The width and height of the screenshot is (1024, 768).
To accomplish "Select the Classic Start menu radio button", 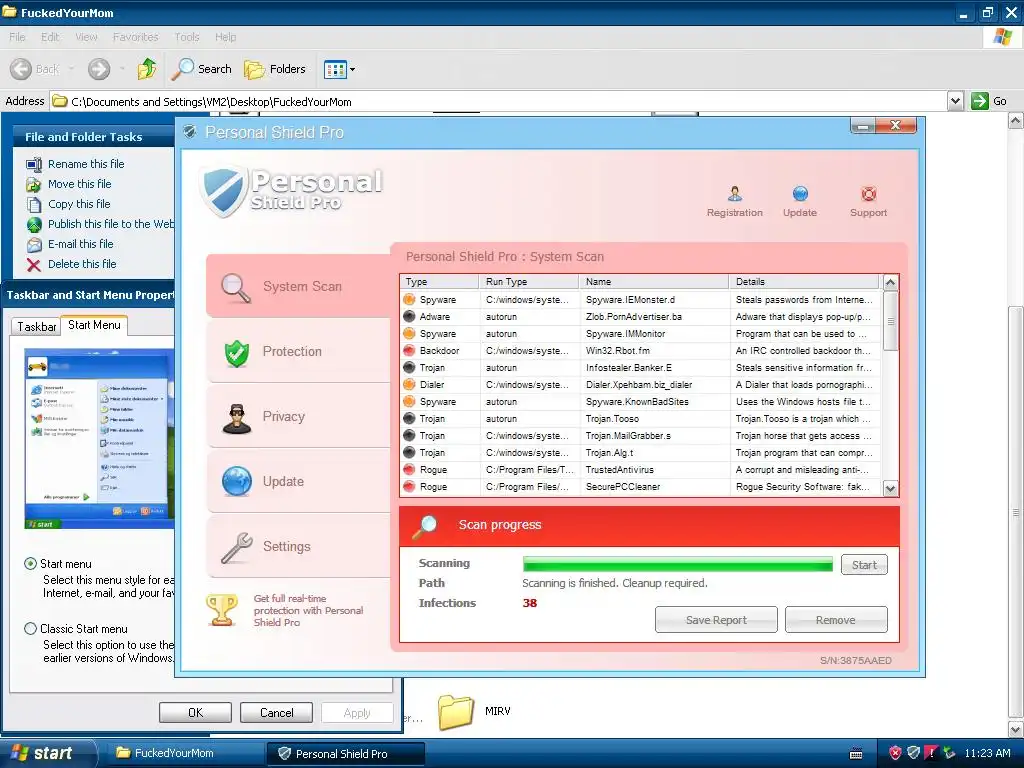I will [x=30, y=629].
